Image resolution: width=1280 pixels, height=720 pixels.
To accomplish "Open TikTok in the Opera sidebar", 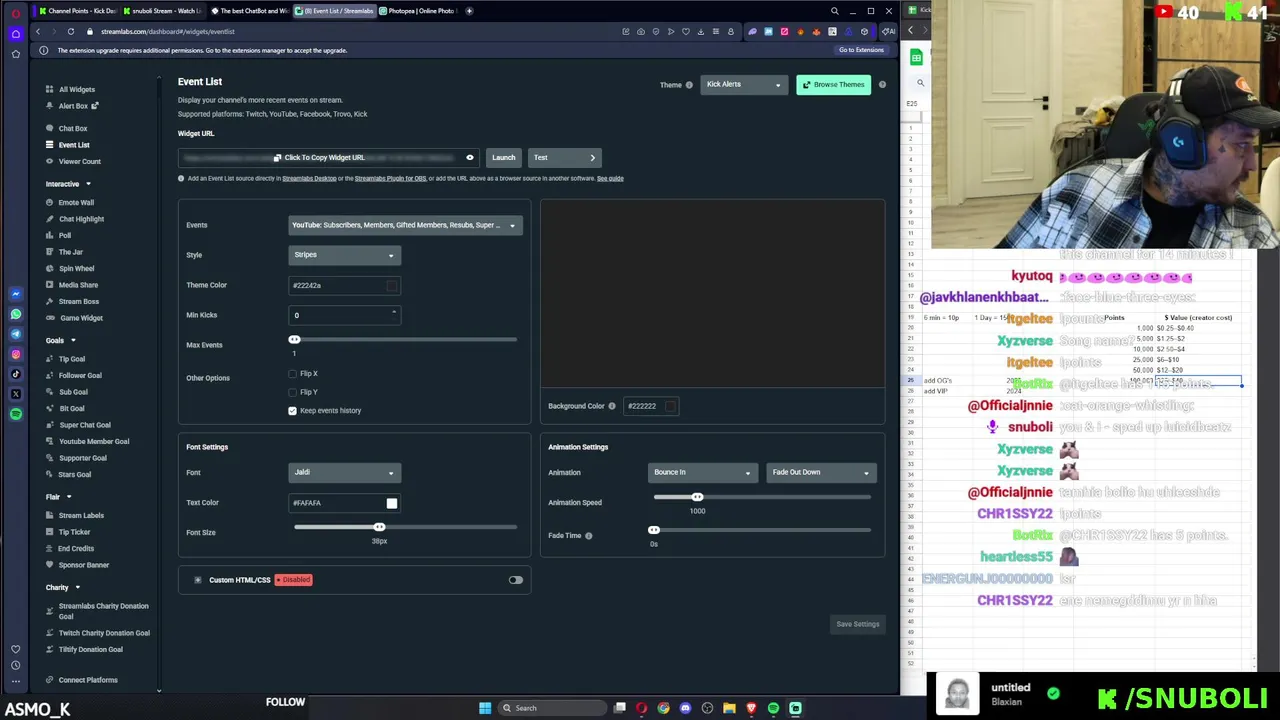I will click(15, 374).
